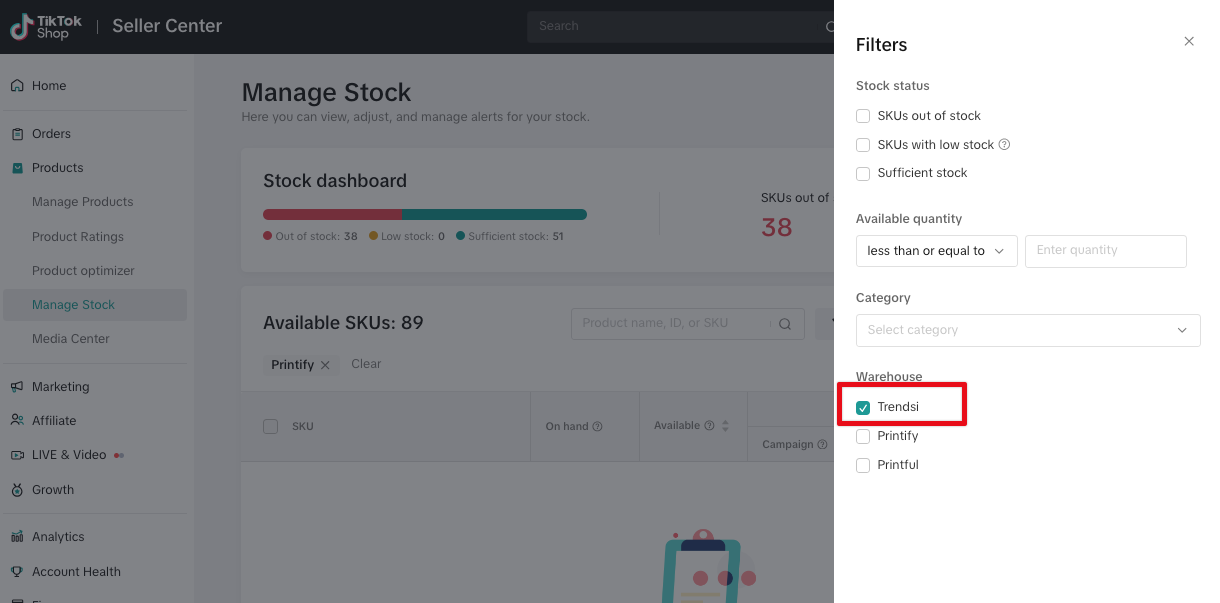Viewport: 1220px width, 603px height.
Task: Remove the Printify filter chip
Action: [325, 365]
